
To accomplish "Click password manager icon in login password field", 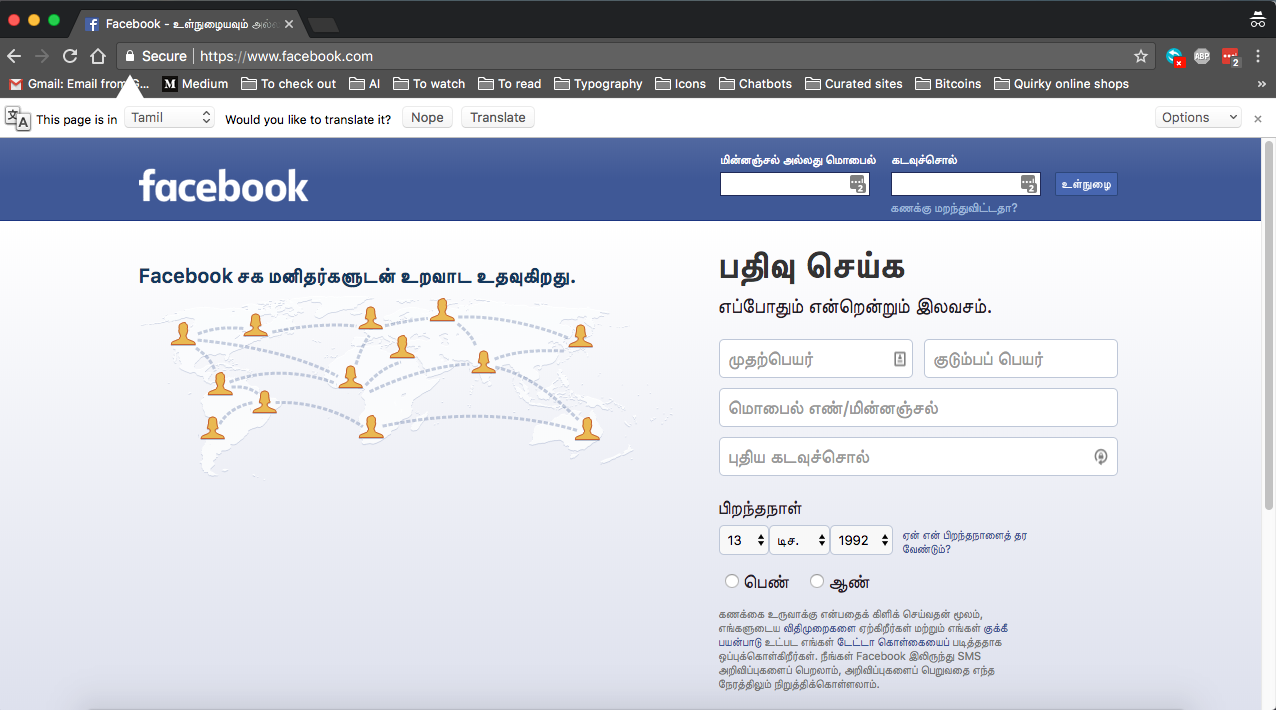I will tap(1029, 184).
